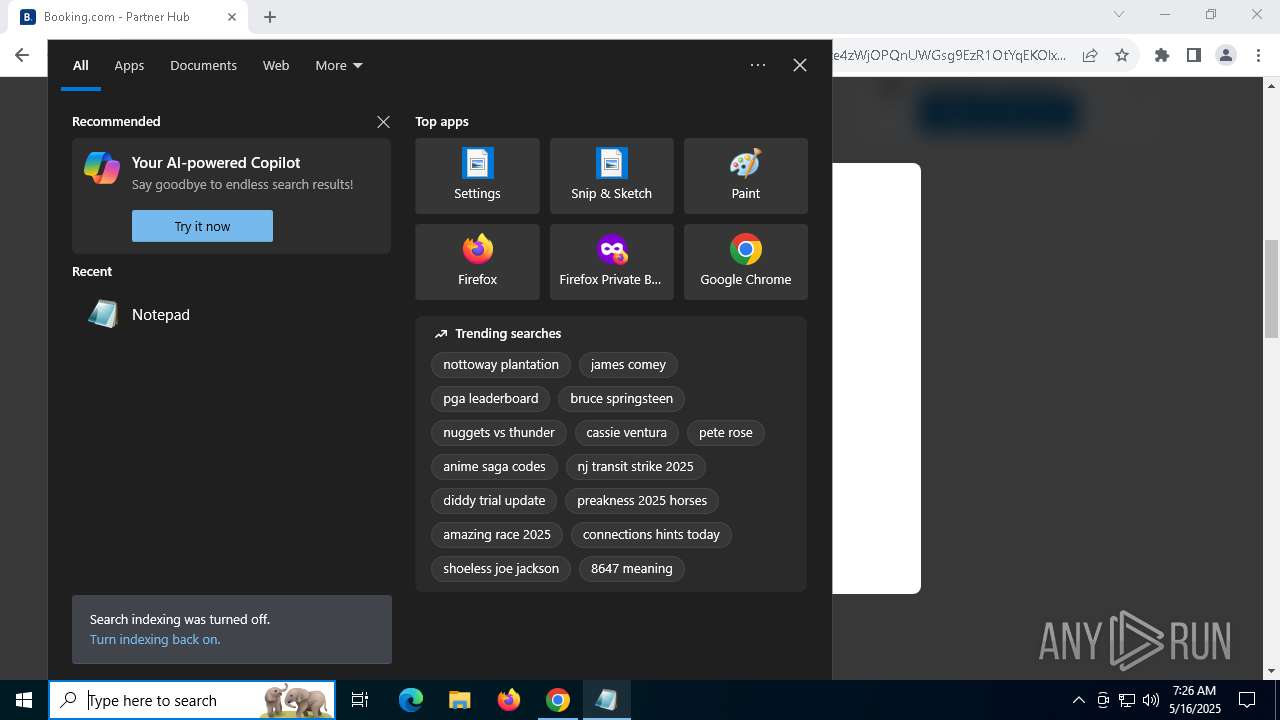1280x720 pixels.
Task: Open Notepad from Recent list
Action: [231, 314]
